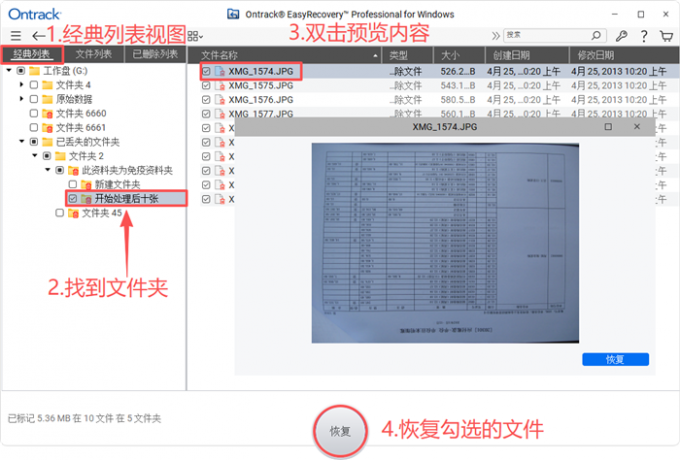
Task: Collapse the 已丢失的文件夹 tree node
Action: [x=21, y=141]
